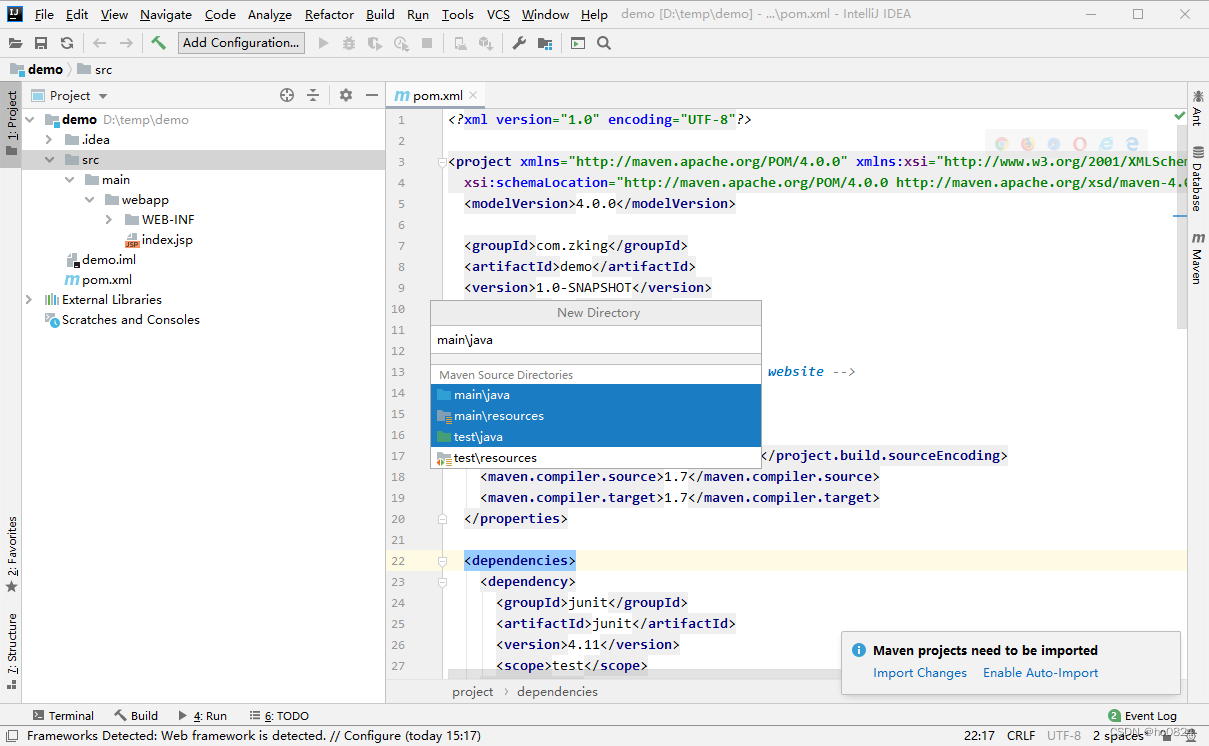Open Settings via the wrench icon
This screenshot has height=746, width=1209.
(519, 43)
